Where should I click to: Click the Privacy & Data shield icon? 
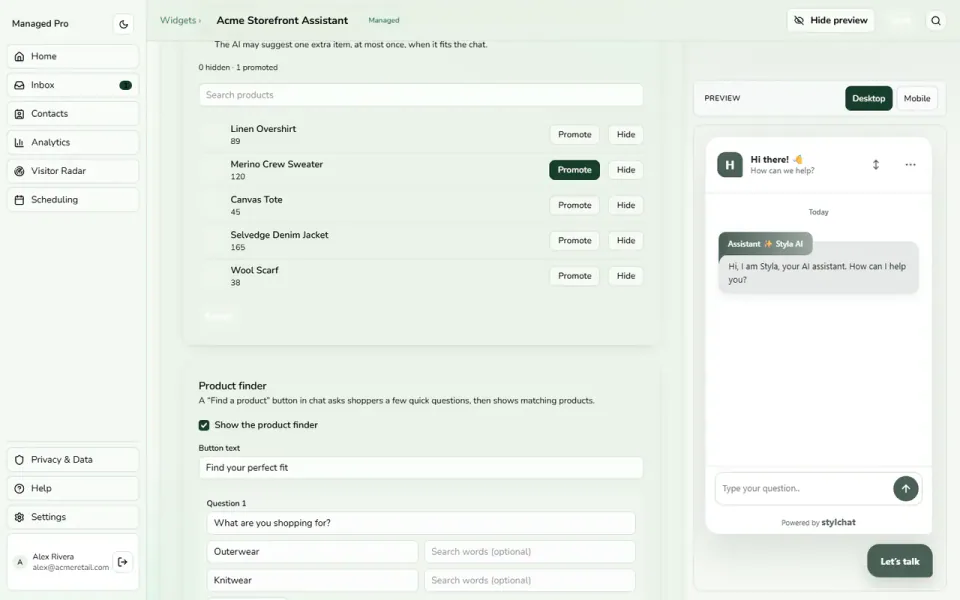pos(20,460)
